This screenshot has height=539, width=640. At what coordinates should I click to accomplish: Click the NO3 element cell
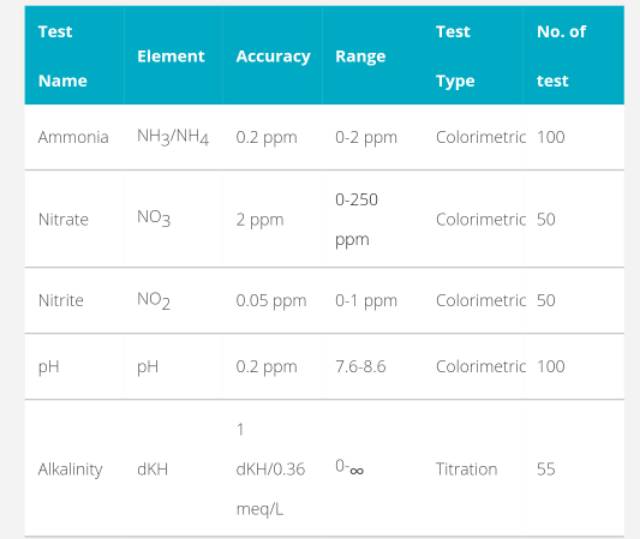tap(154, 219)
